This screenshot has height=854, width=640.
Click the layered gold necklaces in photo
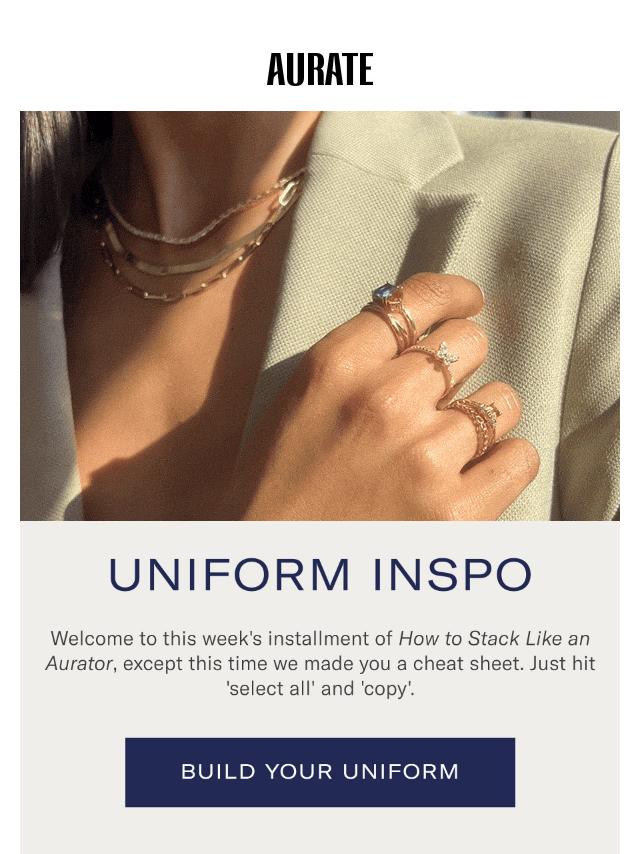pos(202,240)
